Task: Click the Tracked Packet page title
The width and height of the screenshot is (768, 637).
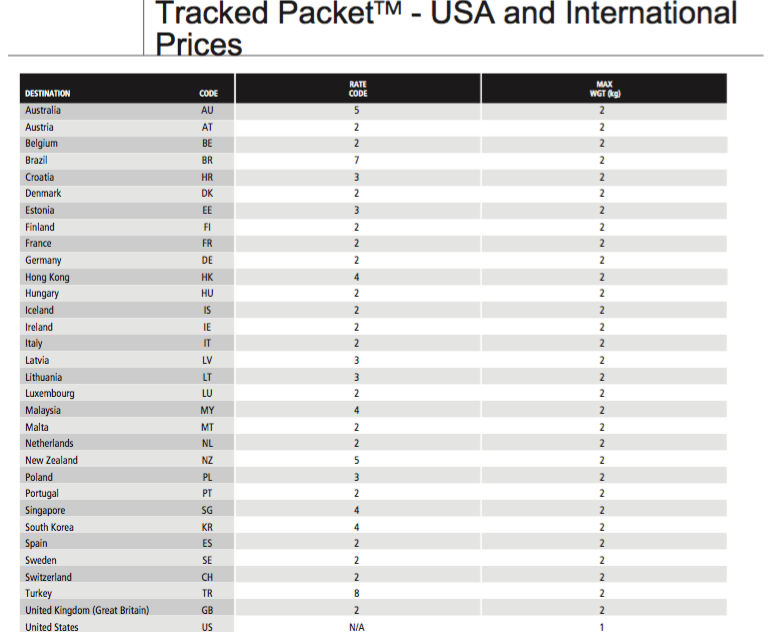Action: (446, 28)
